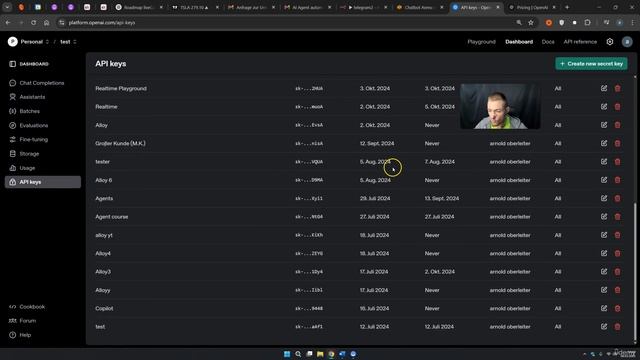Switch to the TSLA browser tab
Viewport: 640px width, 360px height.
(195, 7)
